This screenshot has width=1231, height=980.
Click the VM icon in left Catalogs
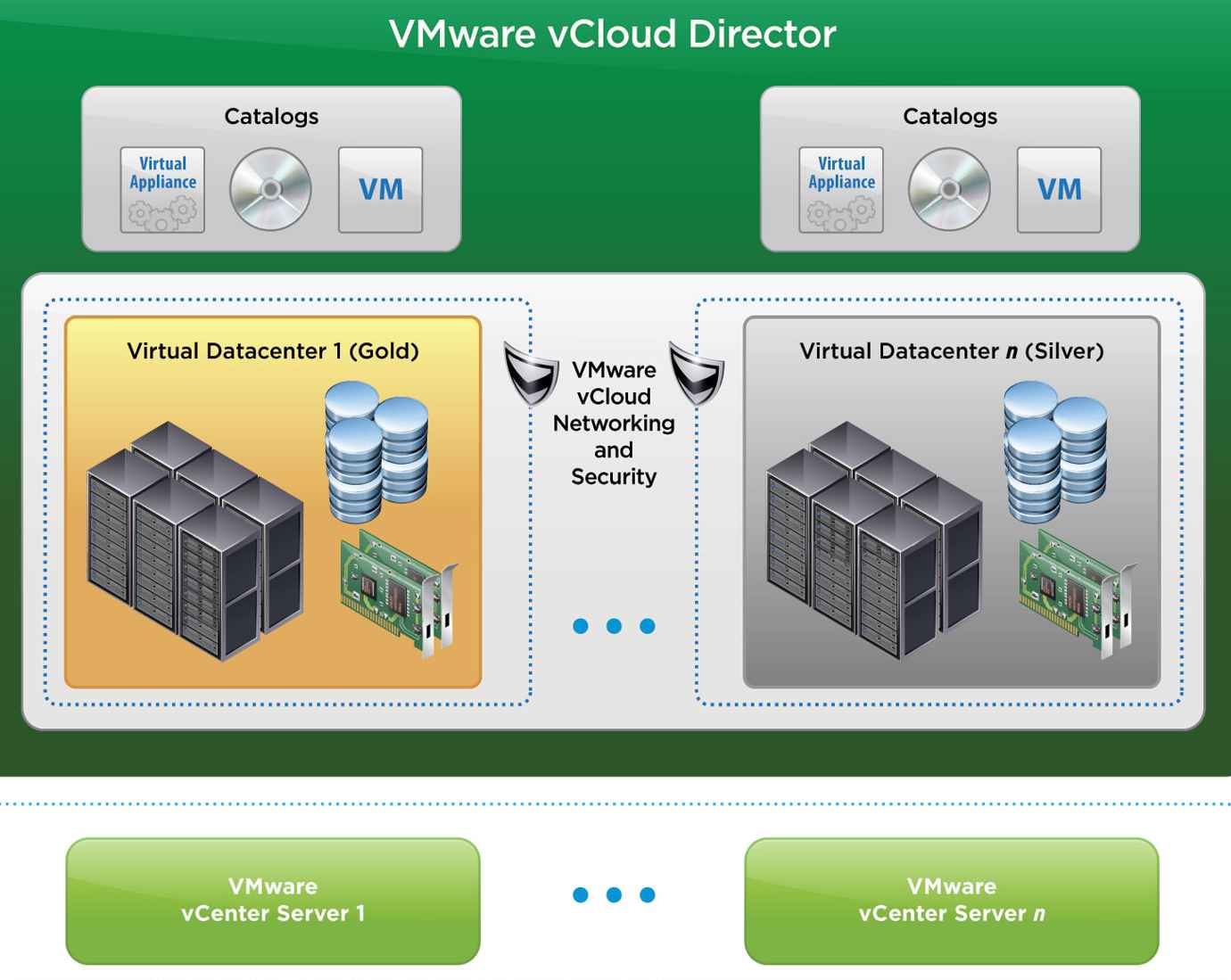380,190
